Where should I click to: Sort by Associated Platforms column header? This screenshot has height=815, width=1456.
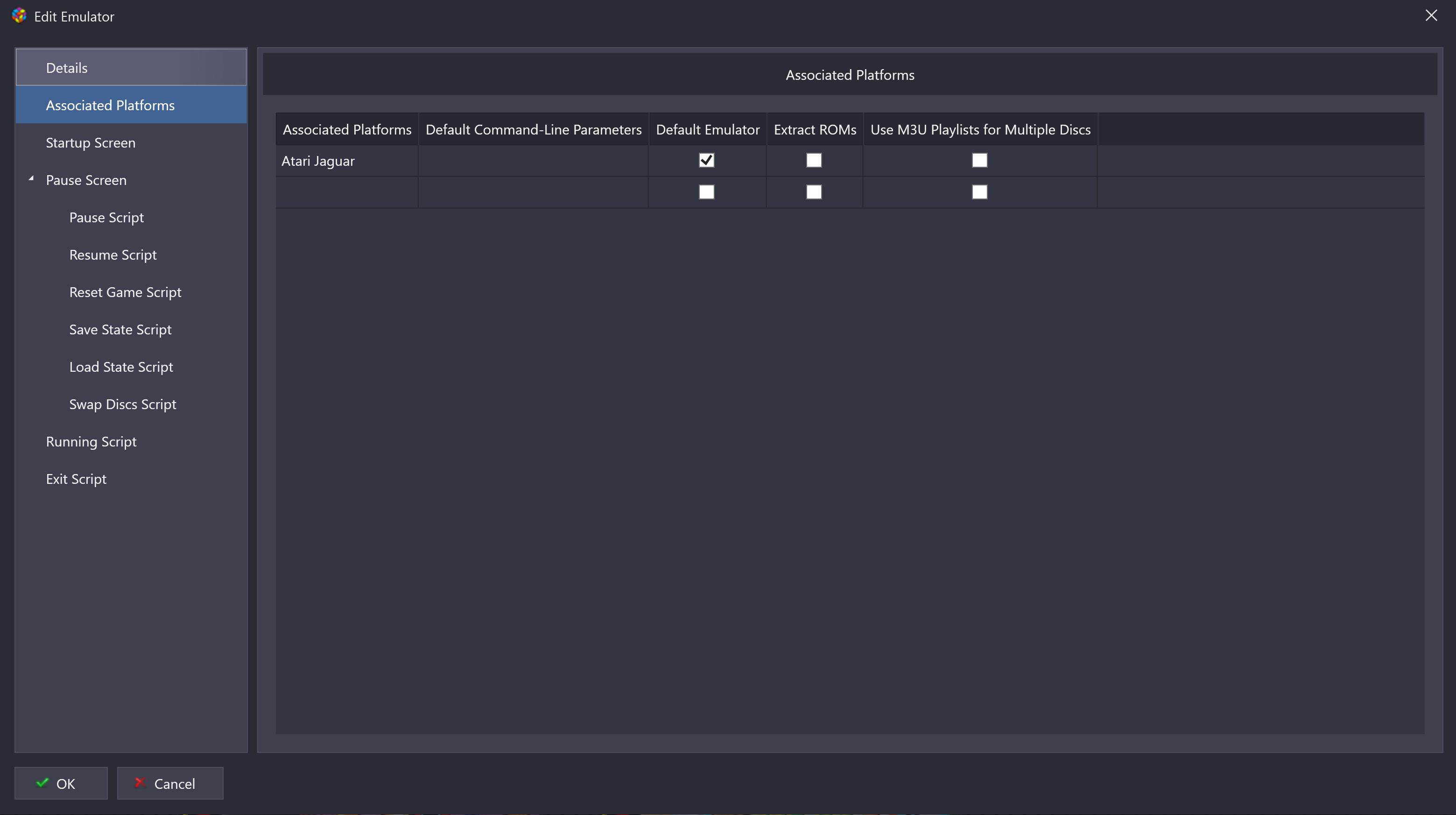point(347,129)
